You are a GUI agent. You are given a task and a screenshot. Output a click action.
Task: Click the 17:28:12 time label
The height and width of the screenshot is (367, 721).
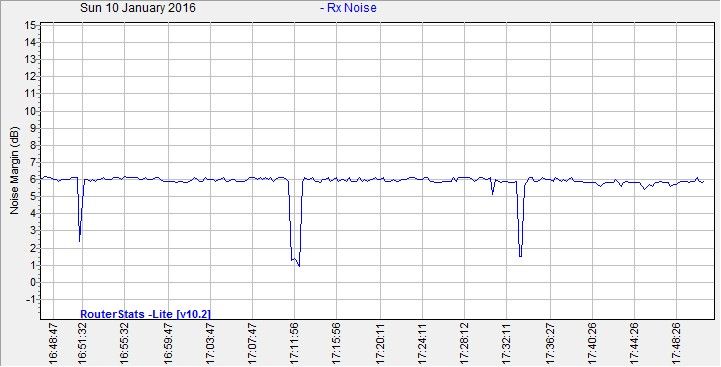click(x=464, y=343)
